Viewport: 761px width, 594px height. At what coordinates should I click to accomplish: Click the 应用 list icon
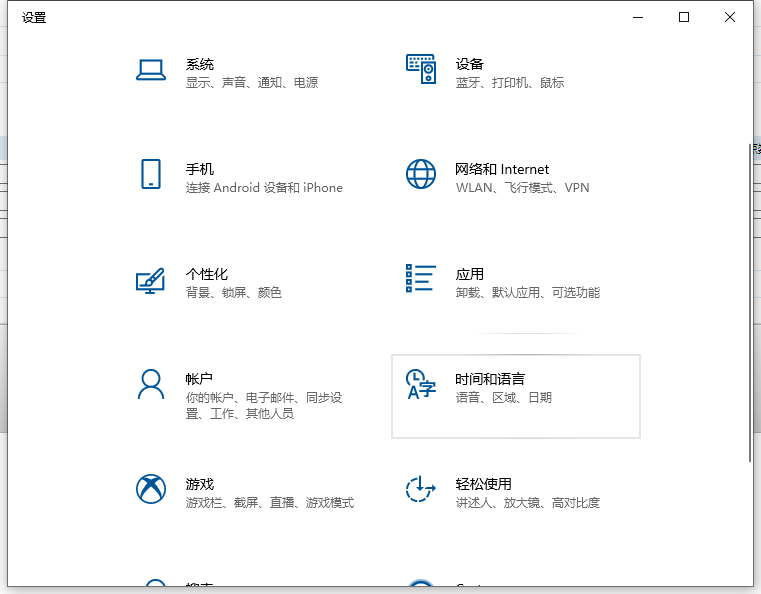coord(420,279)
